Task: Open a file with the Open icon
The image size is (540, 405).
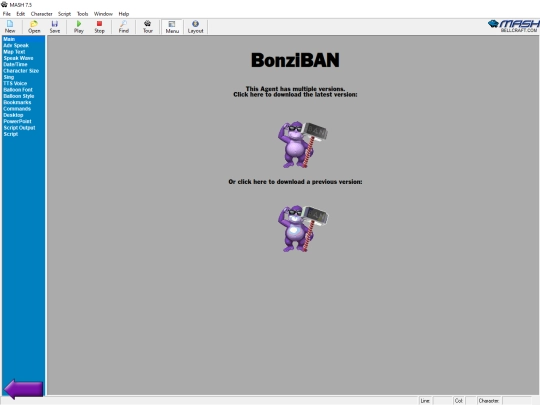Action: [x=34, y=27]
